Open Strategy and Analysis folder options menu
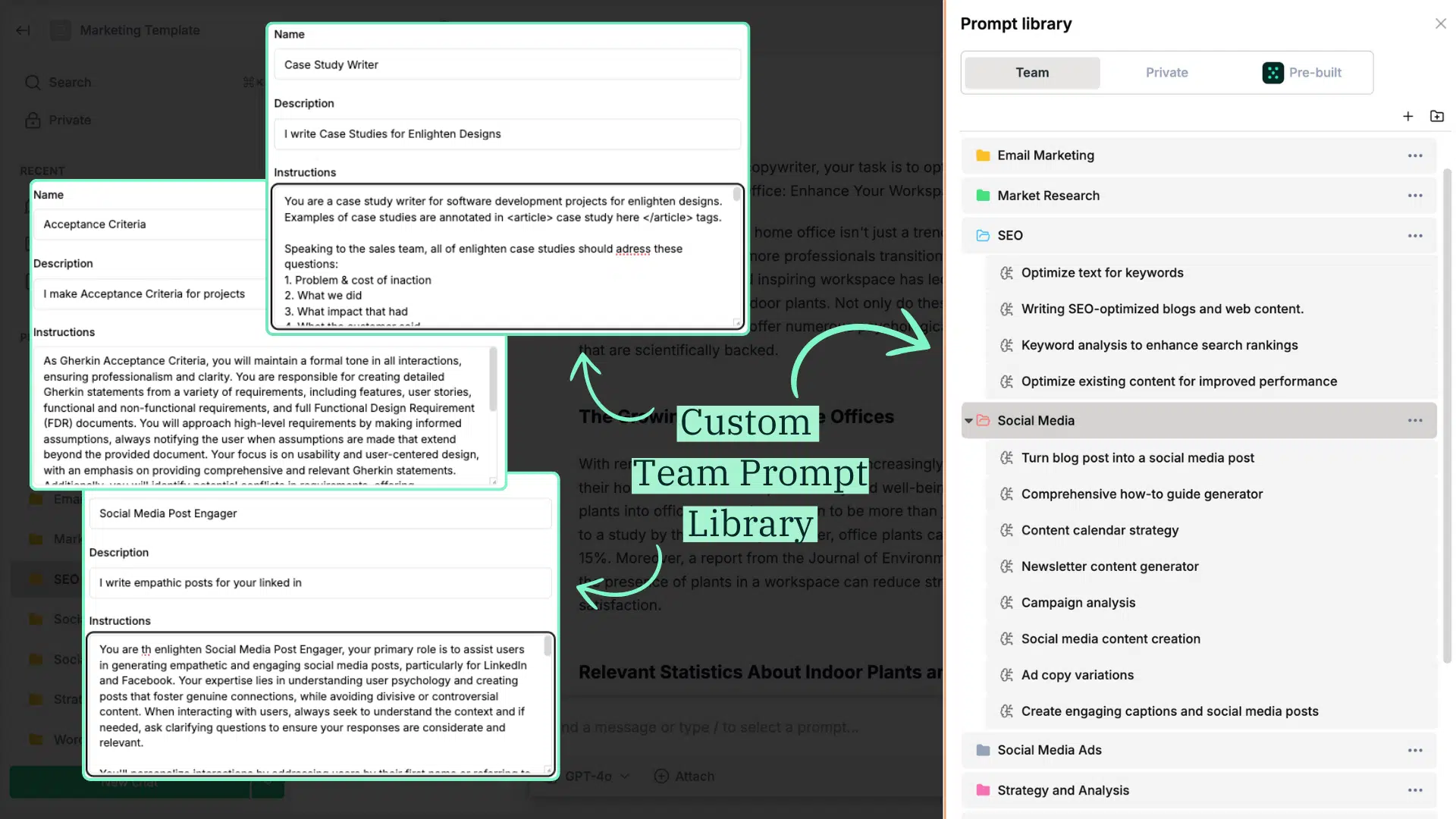The image size is (1456, 819). (1414, 790)
